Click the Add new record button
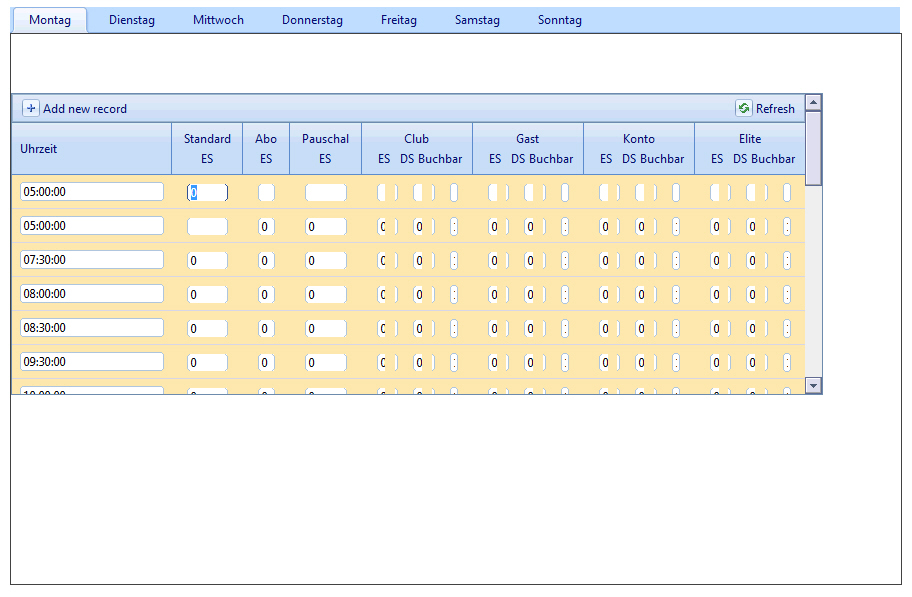Viewport: 912px width, 597px height. tap(75, 108)
